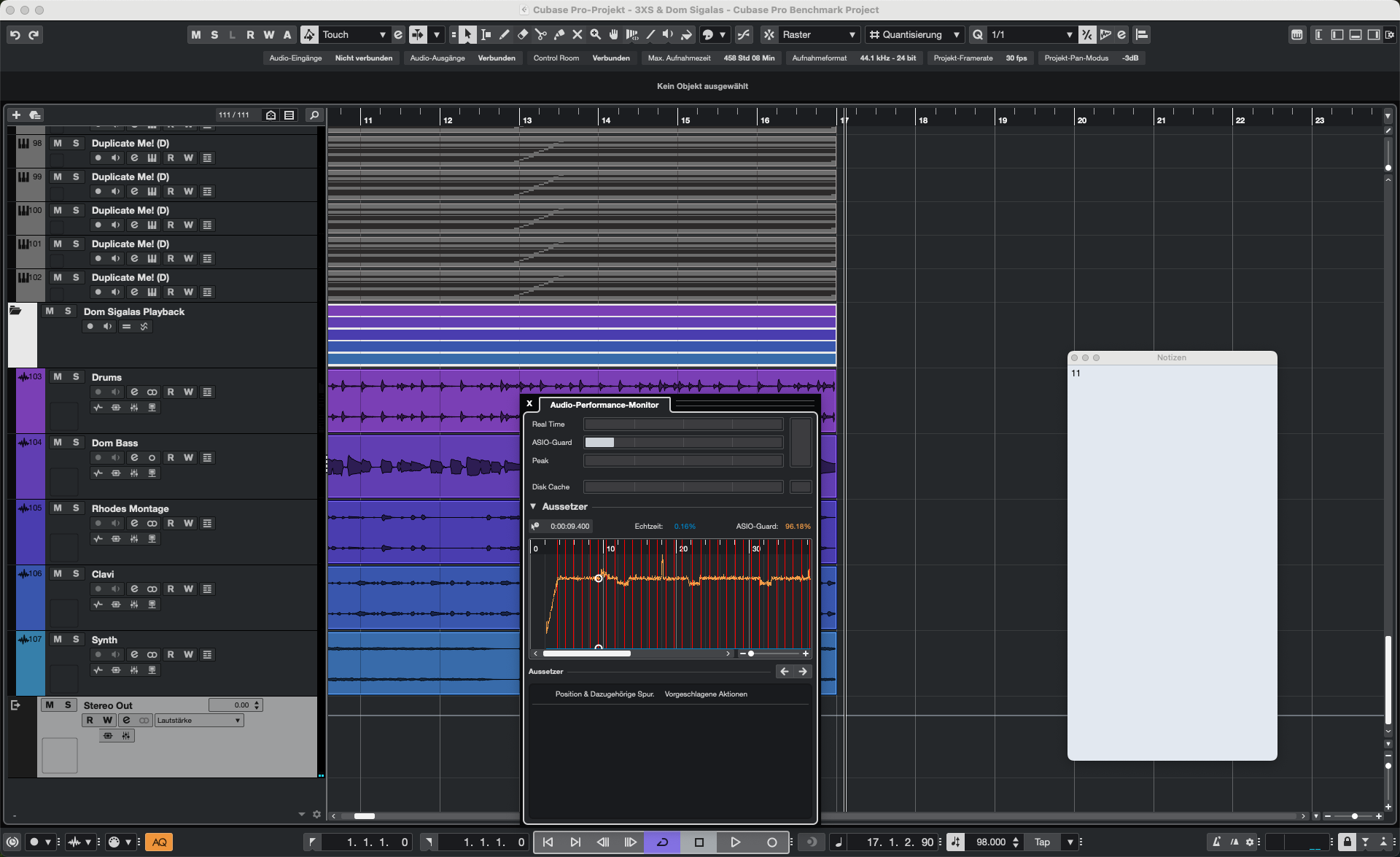Mute the Rhodes Montage track
Image resolution: width=1400 pixels, height=857 pixels.
click(x=58, y=508)
